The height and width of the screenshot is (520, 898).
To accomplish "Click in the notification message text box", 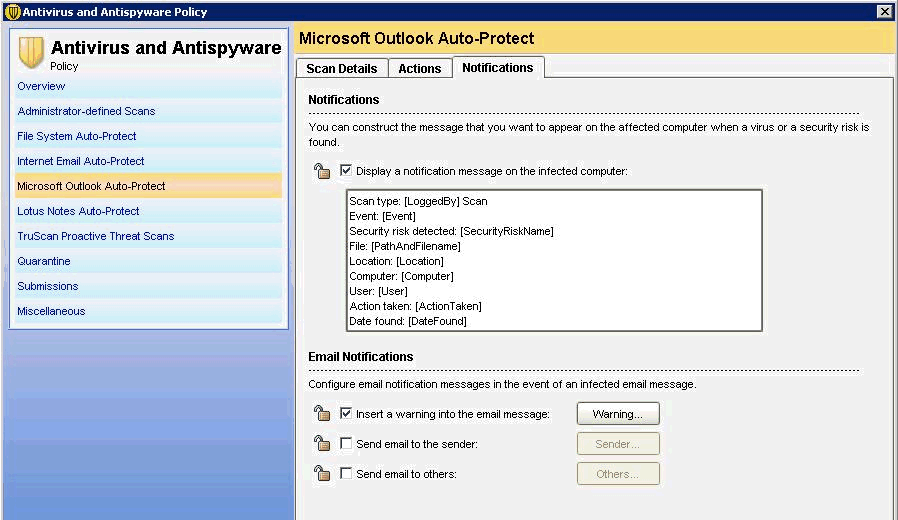I will [x=553, y=260].
